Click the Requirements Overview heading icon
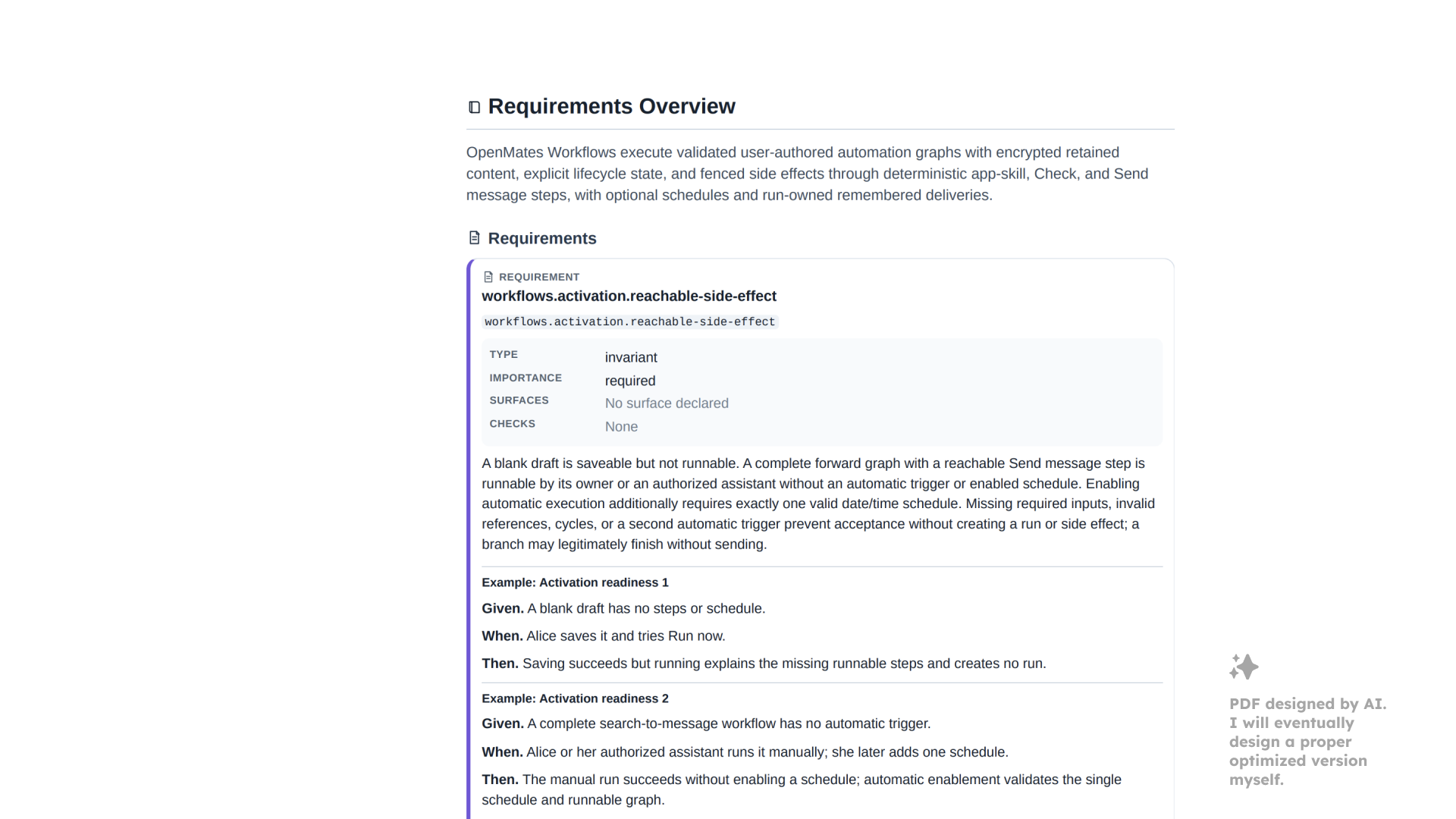Image resolution: width=1456 pixels, height=819 pixels. click(x=475, y=107)
